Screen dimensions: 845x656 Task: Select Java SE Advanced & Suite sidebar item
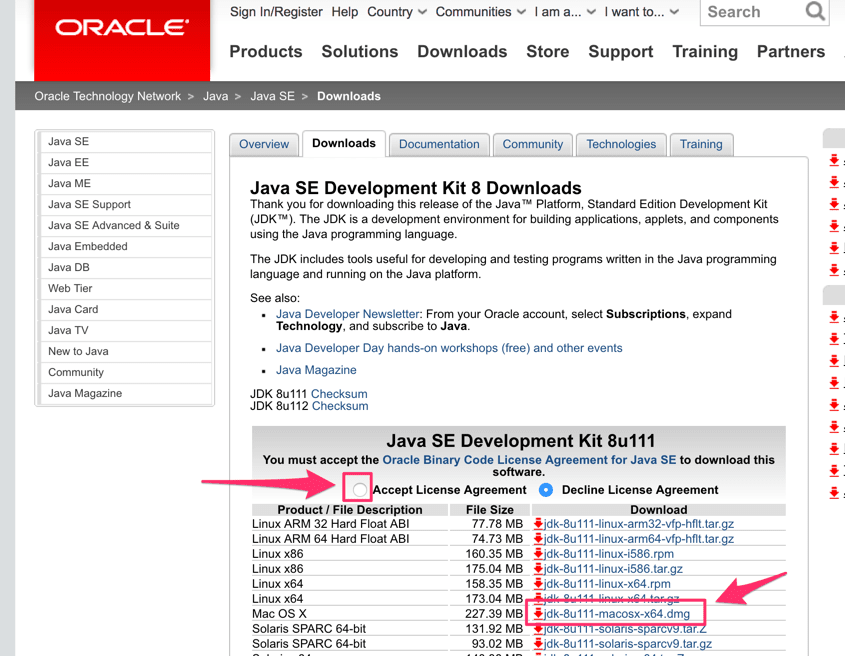click(x=126, y=225)
